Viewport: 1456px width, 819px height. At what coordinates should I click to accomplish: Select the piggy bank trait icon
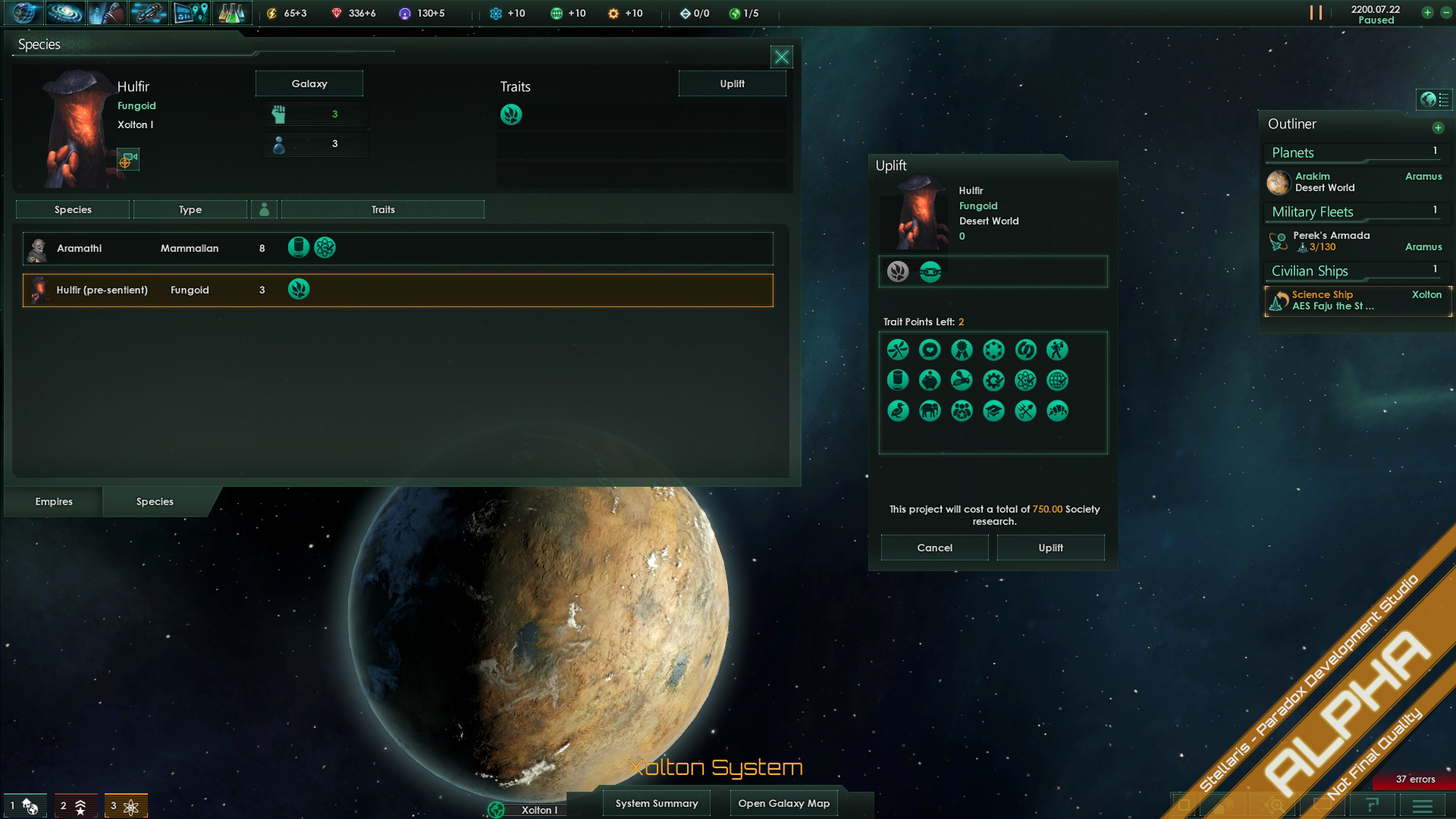pos(930,380)
